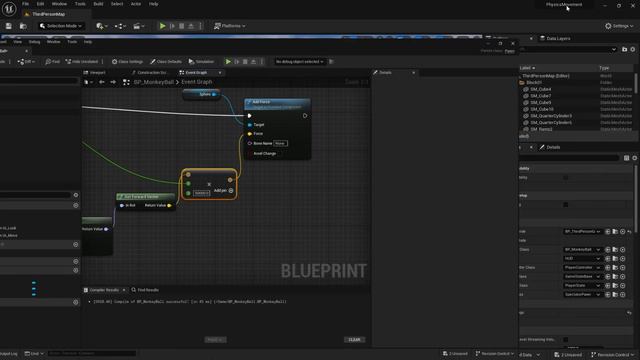Use selected asset icon for HUD class row
Image resolution: width=640 pixels, height=360 pixels.
pos(608,258)
